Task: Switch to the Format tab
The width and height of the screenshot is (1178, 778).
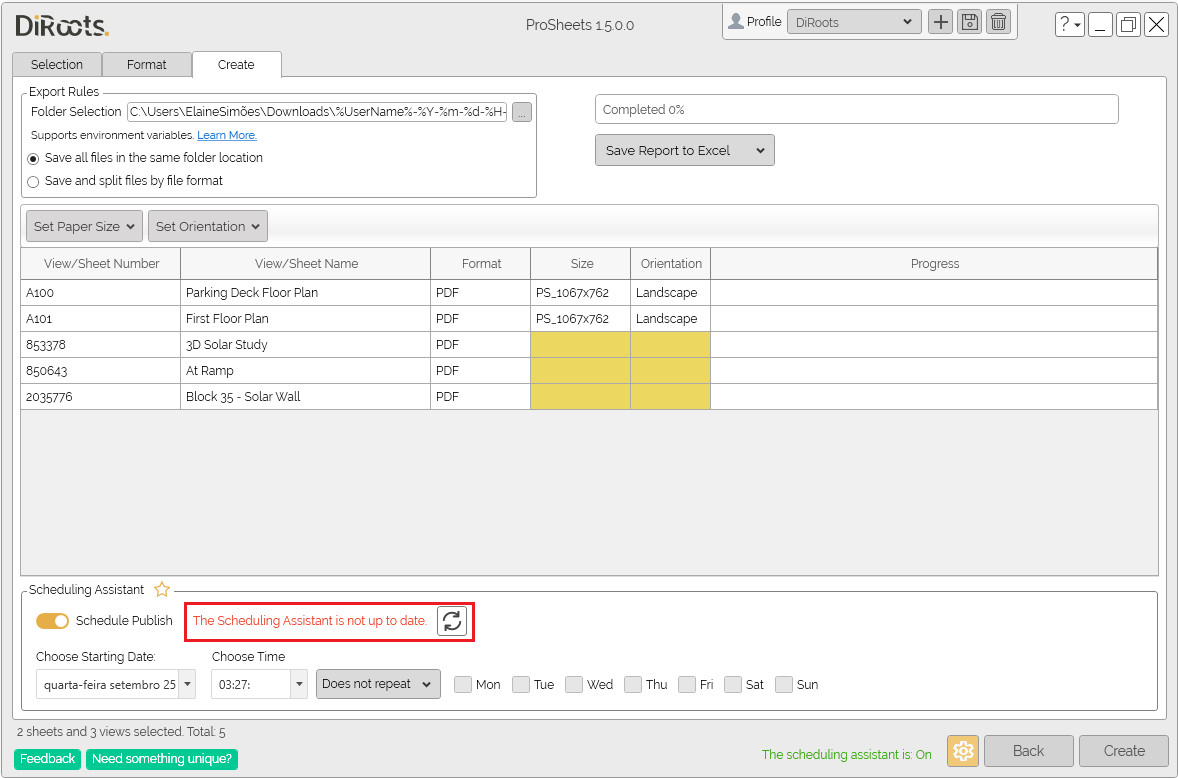Action: pos(147,64)
